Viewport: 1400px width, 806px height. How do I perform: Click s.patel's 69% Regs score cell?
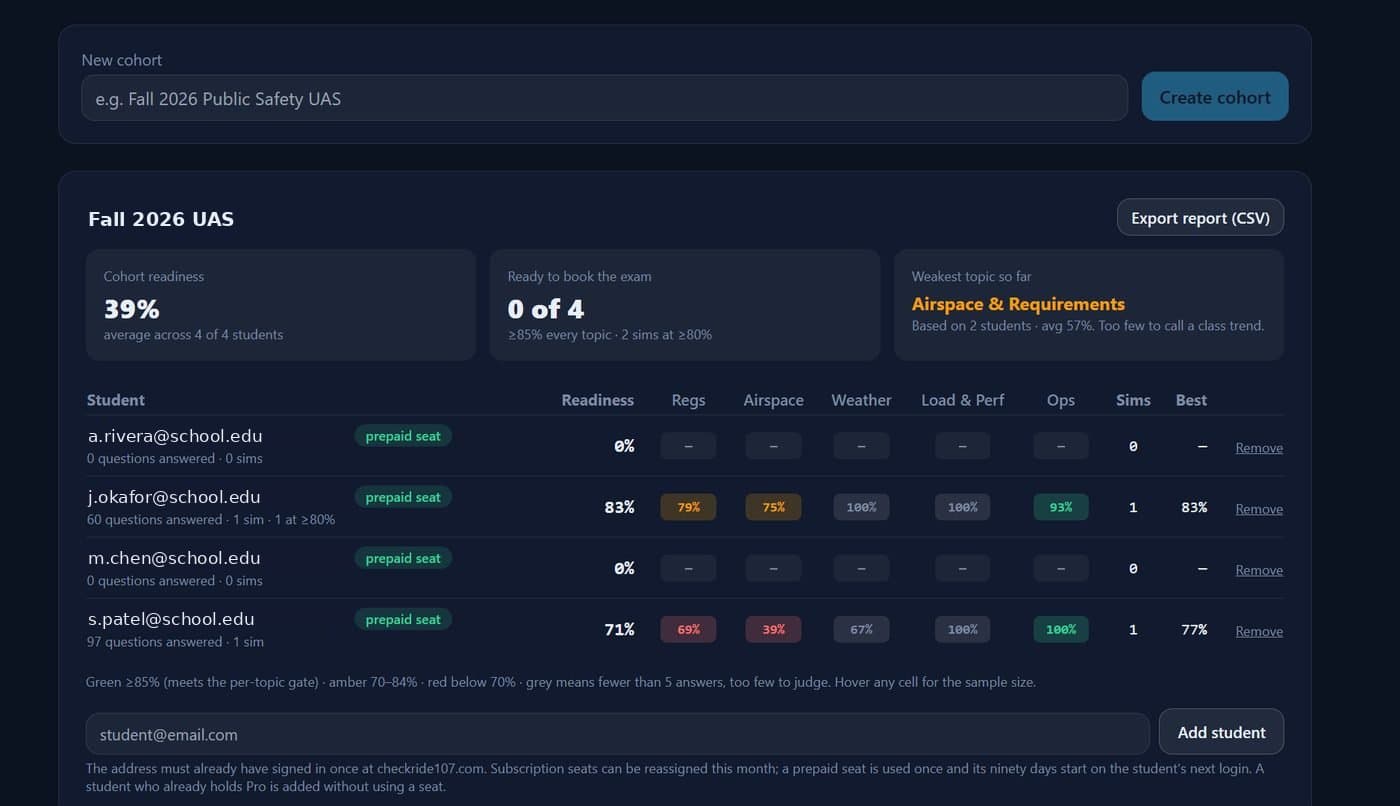[688, 629]
